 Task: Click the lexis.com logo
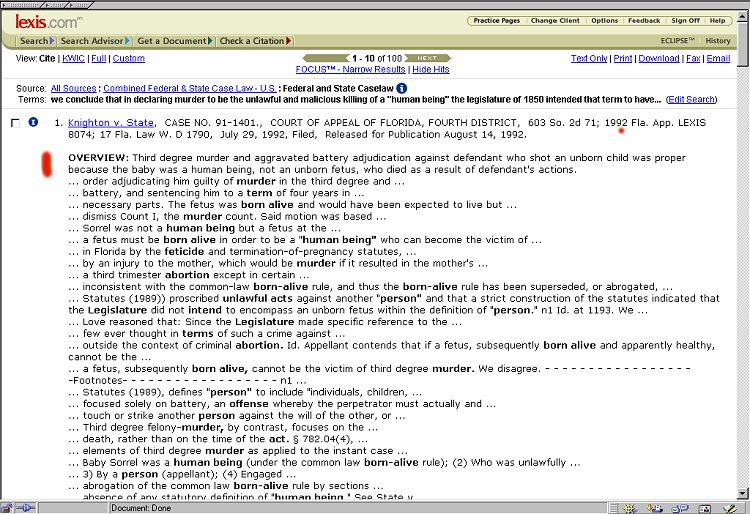(x=48, y=22)
